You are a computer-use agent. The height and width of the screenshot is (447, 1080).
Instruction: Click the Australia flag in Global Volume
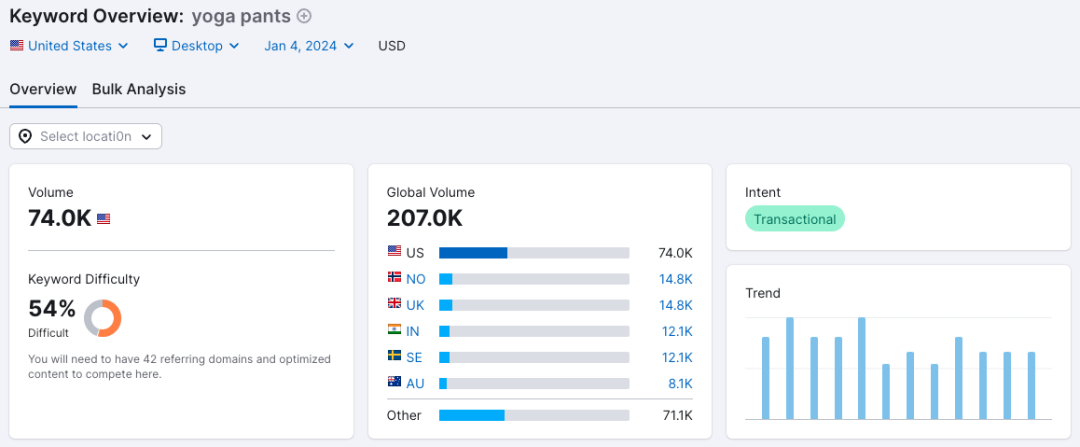(x=394, y=383)
